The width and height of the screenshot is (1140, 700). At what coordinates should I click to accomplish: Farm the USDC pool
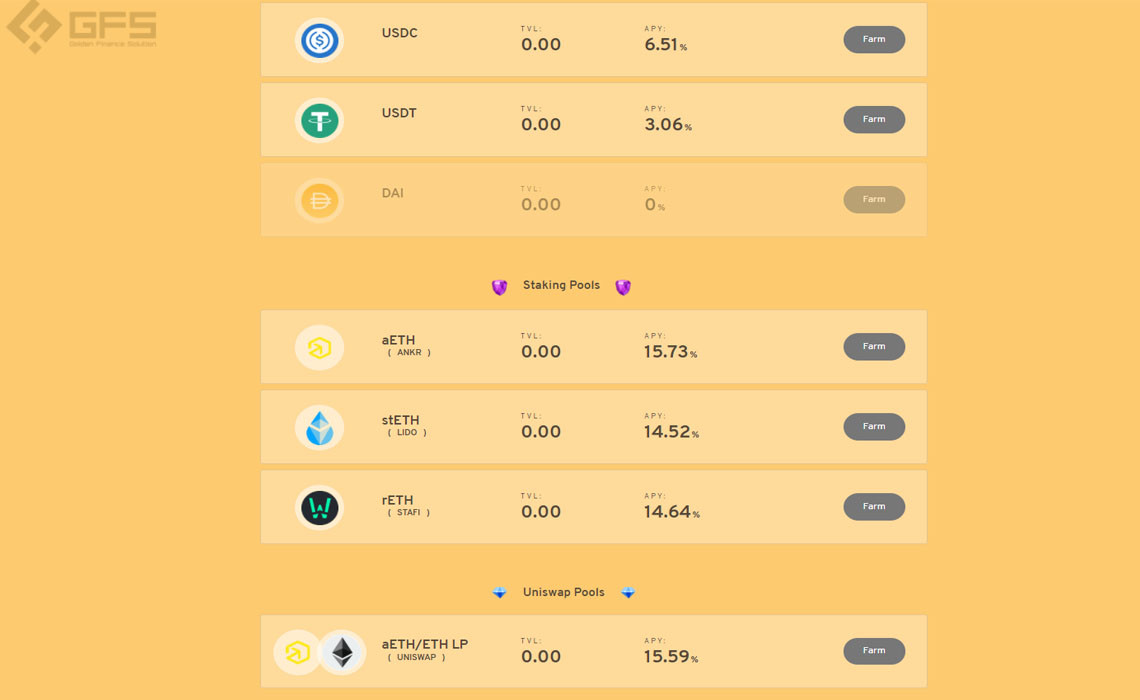point(874,39)
